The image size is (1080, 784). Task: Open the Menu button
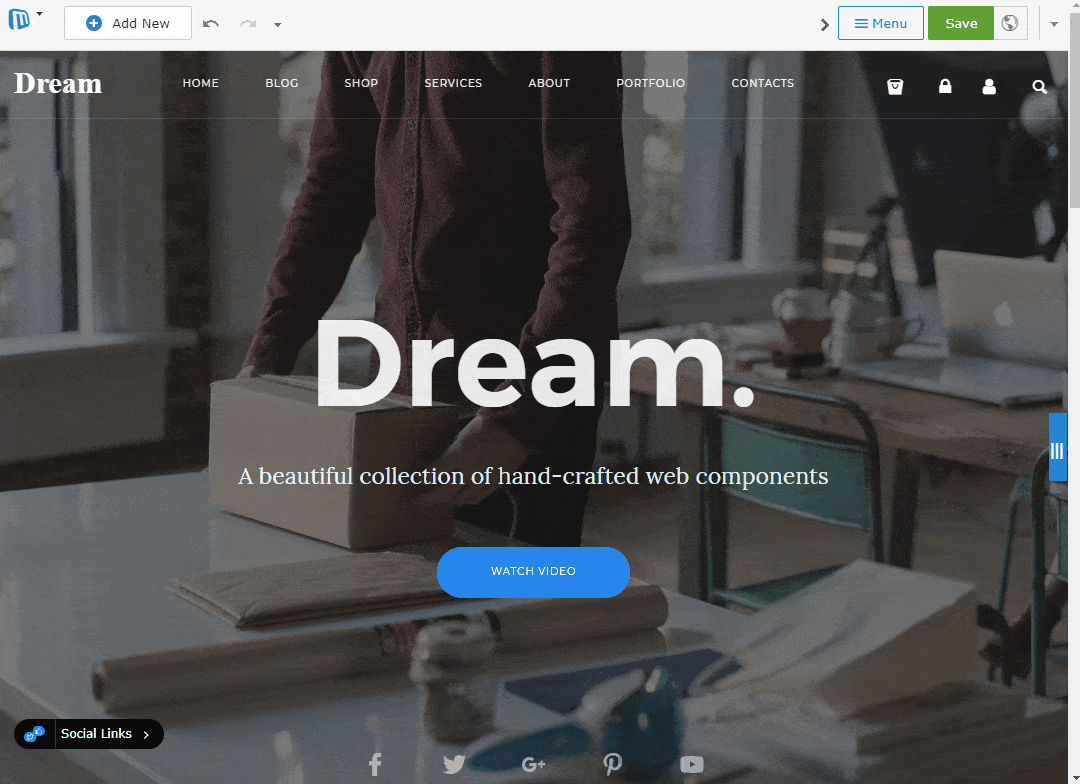pyautogui.click(x=880, y=23)
